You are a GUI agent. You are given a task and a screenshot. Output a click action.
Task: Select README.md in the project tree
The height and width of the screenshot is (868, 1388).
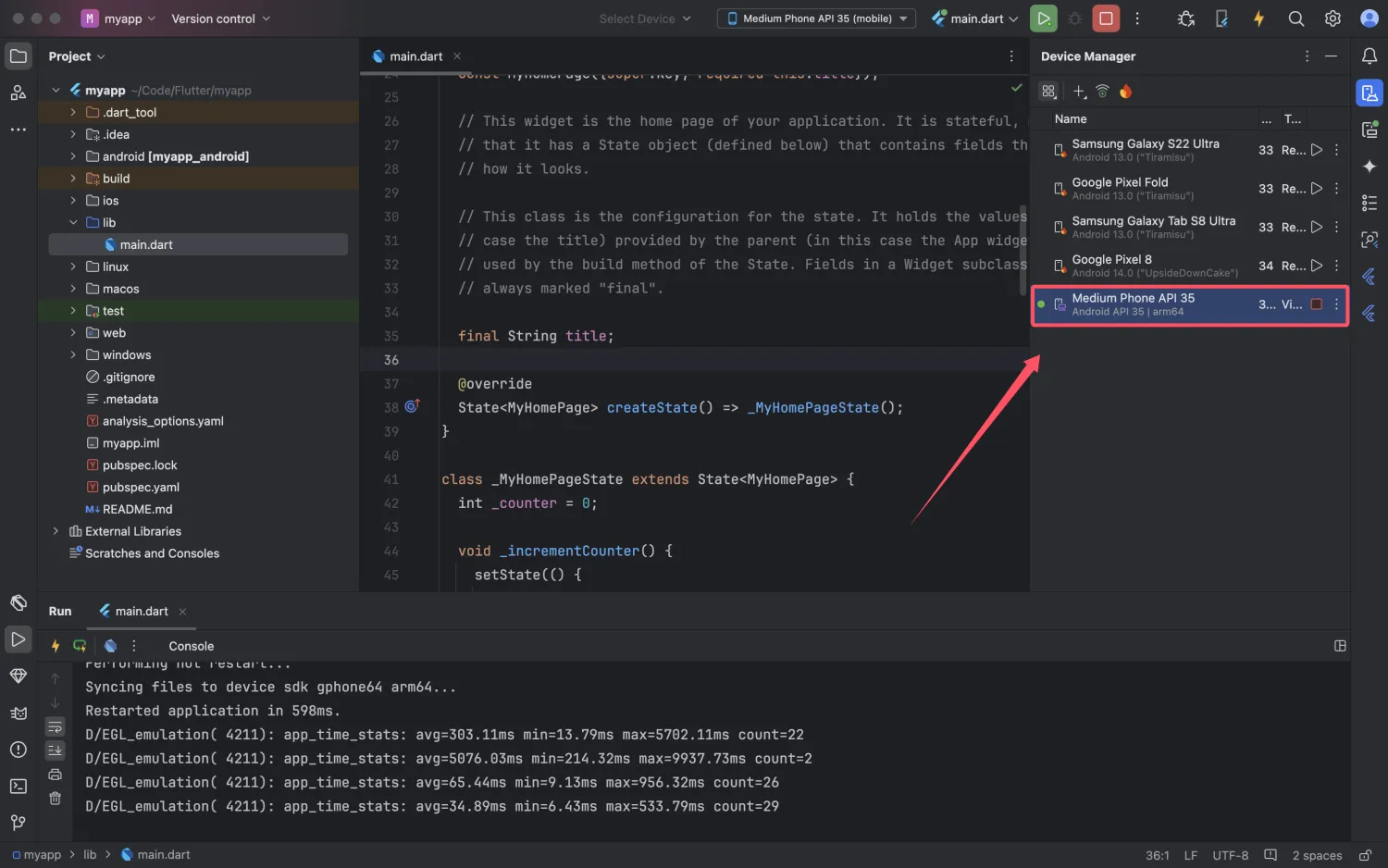pos(137,510)
